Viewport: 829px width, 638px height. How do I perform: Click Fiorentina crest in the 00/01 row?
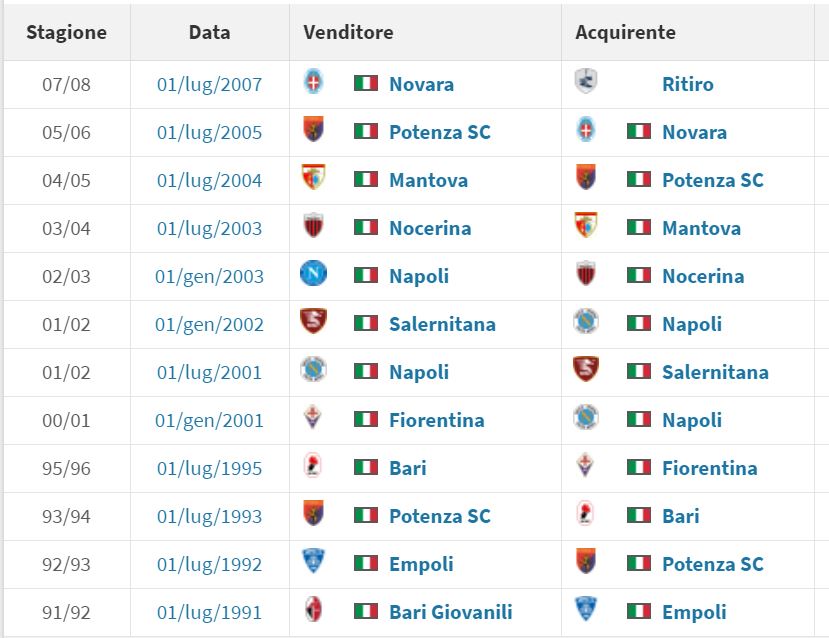(314, 419)
